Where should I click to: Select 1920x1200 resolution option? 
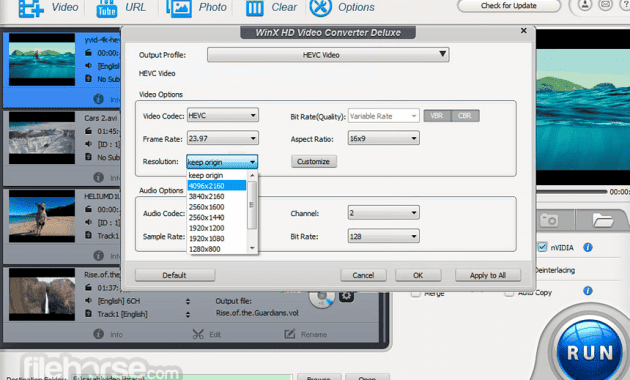coord(217,228)
